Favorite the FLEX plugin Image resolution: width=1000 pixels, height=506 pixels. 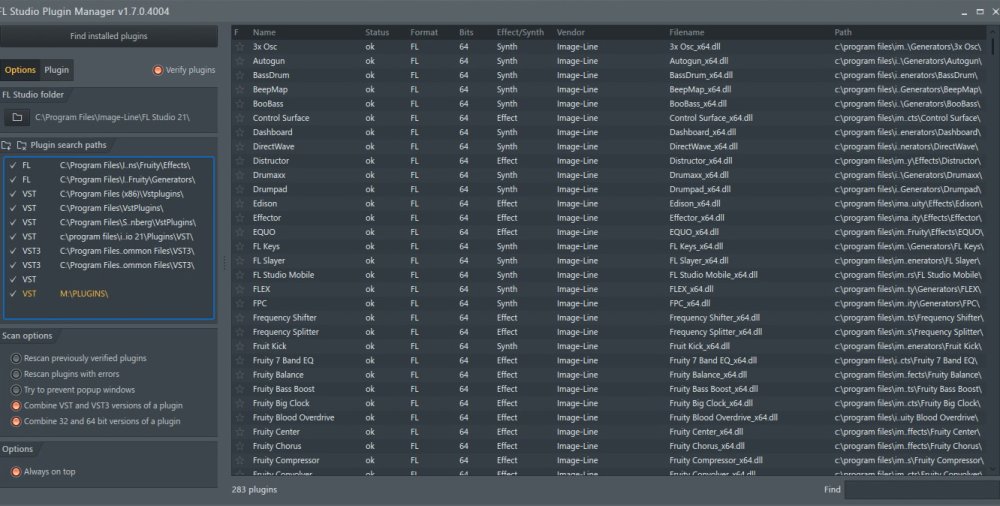coord(240,289)
